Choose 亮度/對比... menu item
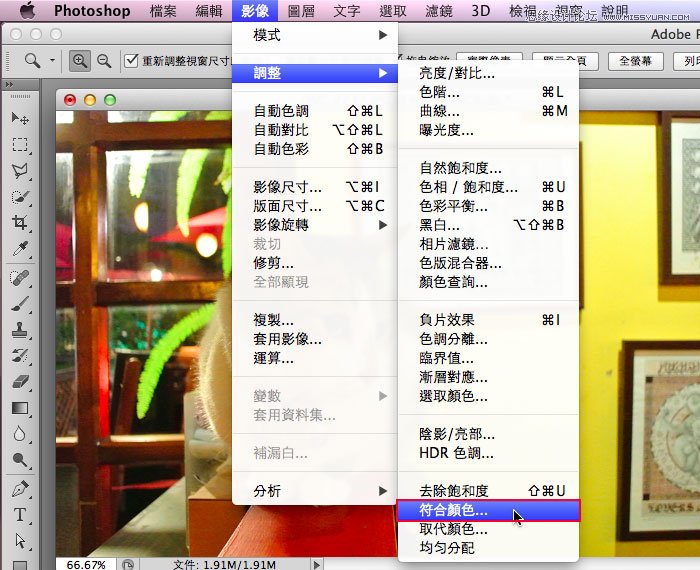This screenshot has width=700, height=570. click(x=488, y=73)
